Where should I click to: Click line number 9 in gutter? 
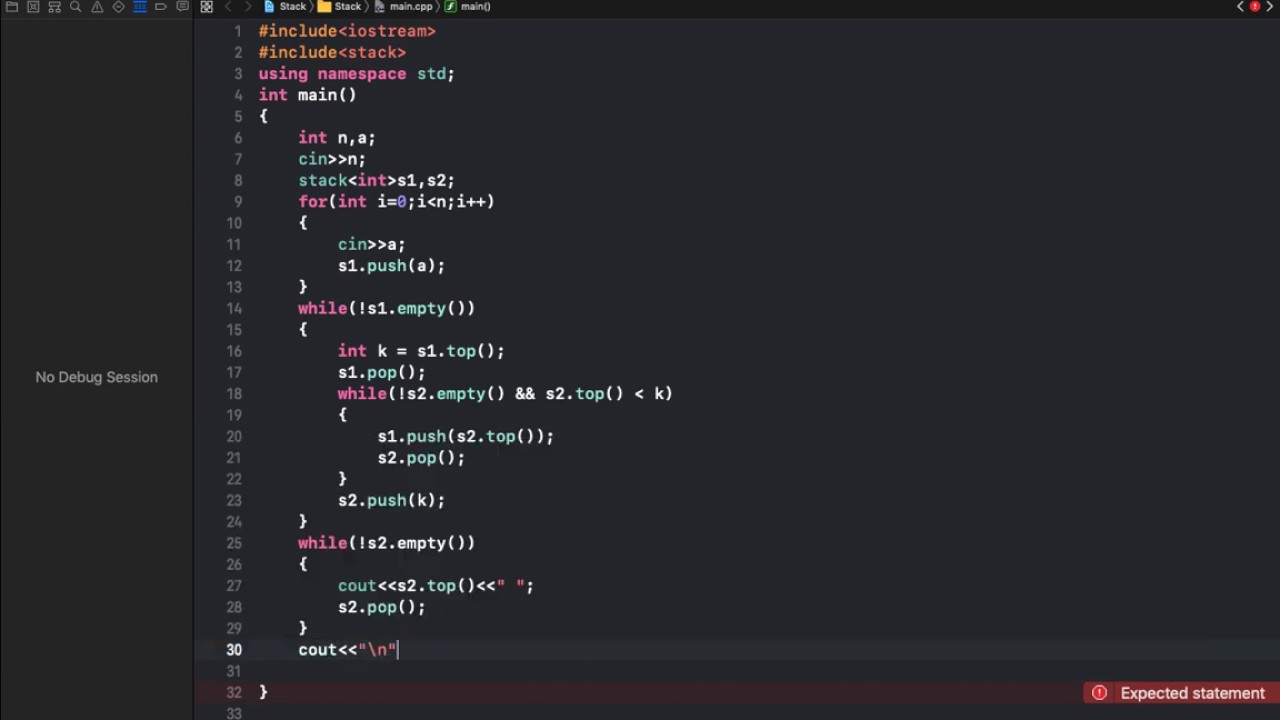[237, 202]
